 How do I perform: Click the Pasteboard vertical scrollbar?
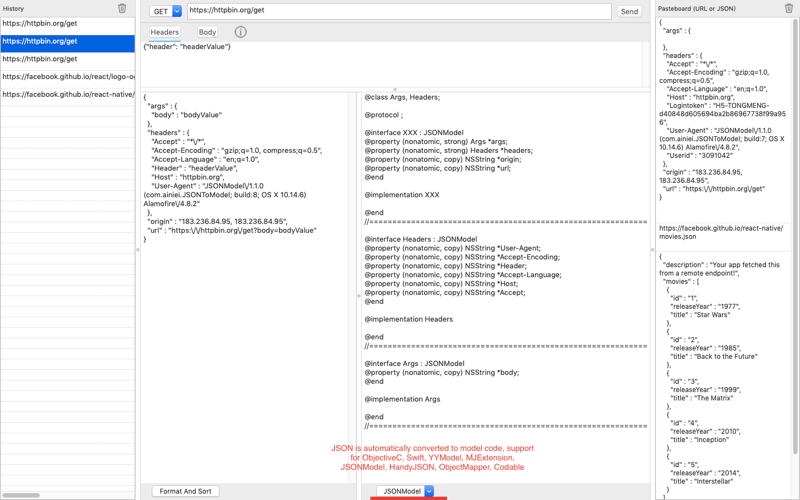(795, 236)
